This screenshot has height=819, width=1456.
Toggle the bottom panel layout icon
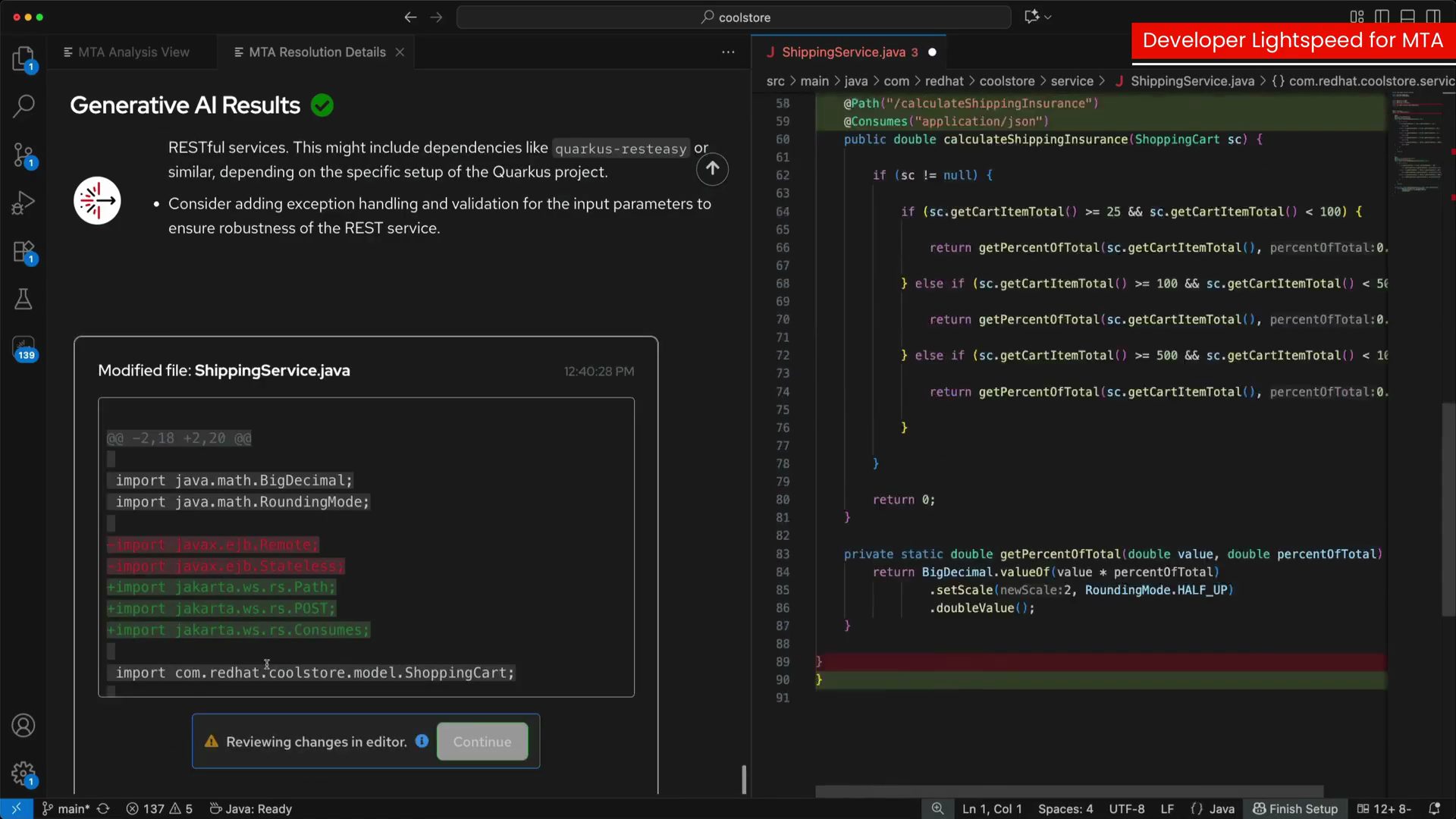tap(1407, 17)
